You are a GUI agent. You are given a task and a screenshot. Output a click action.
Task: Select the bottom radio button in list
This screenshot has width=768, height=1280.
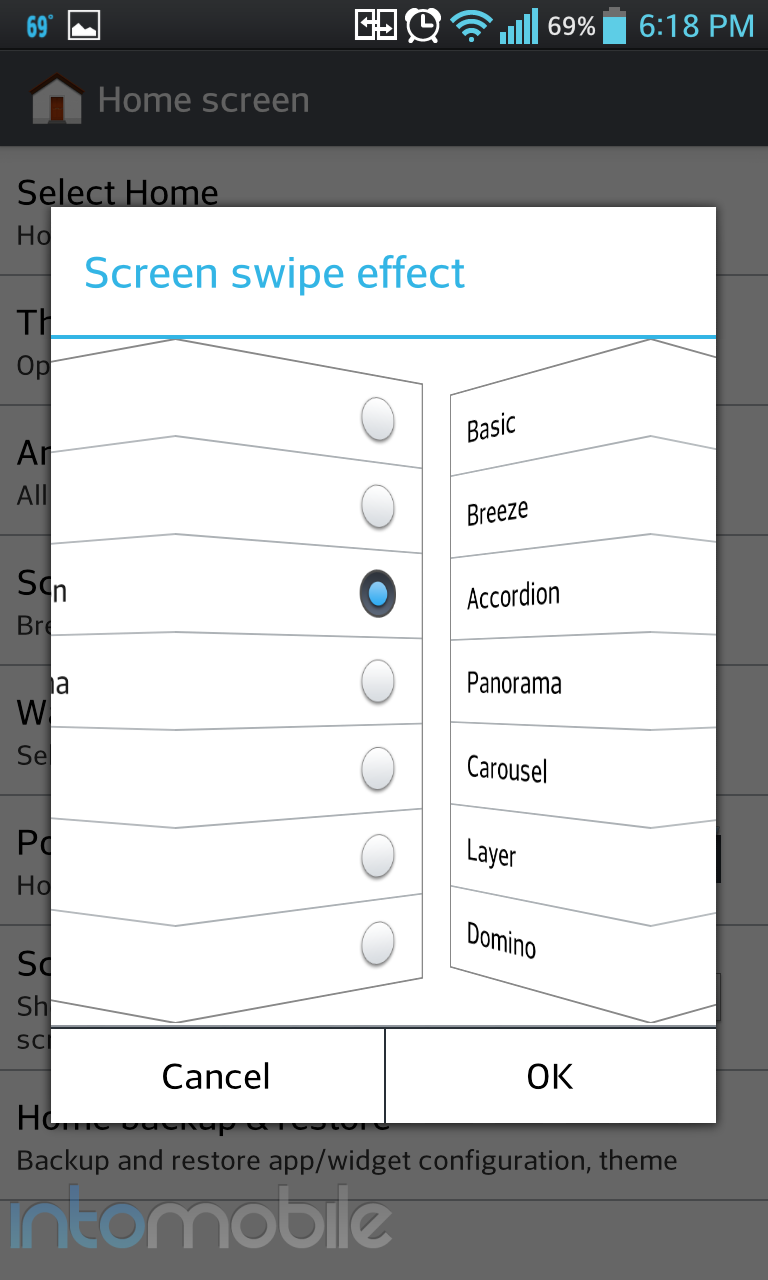click(378, 943)
